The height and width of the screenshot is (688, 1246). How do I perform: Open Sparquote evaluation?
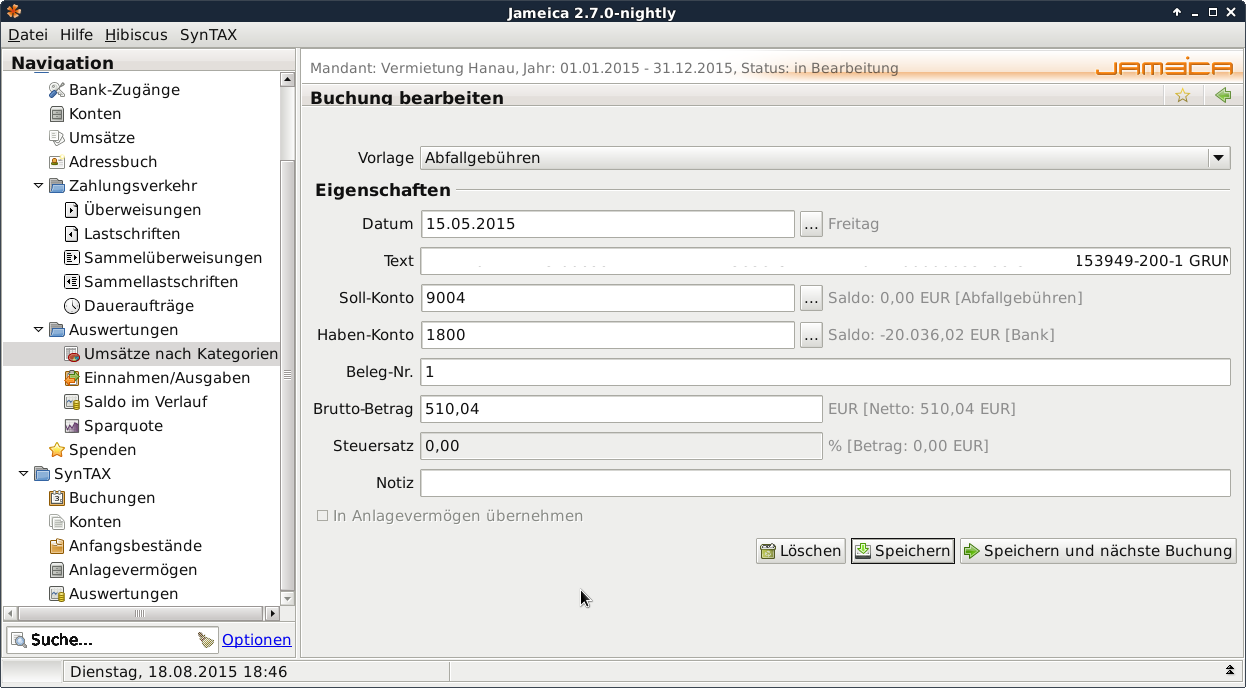(122, 426)
